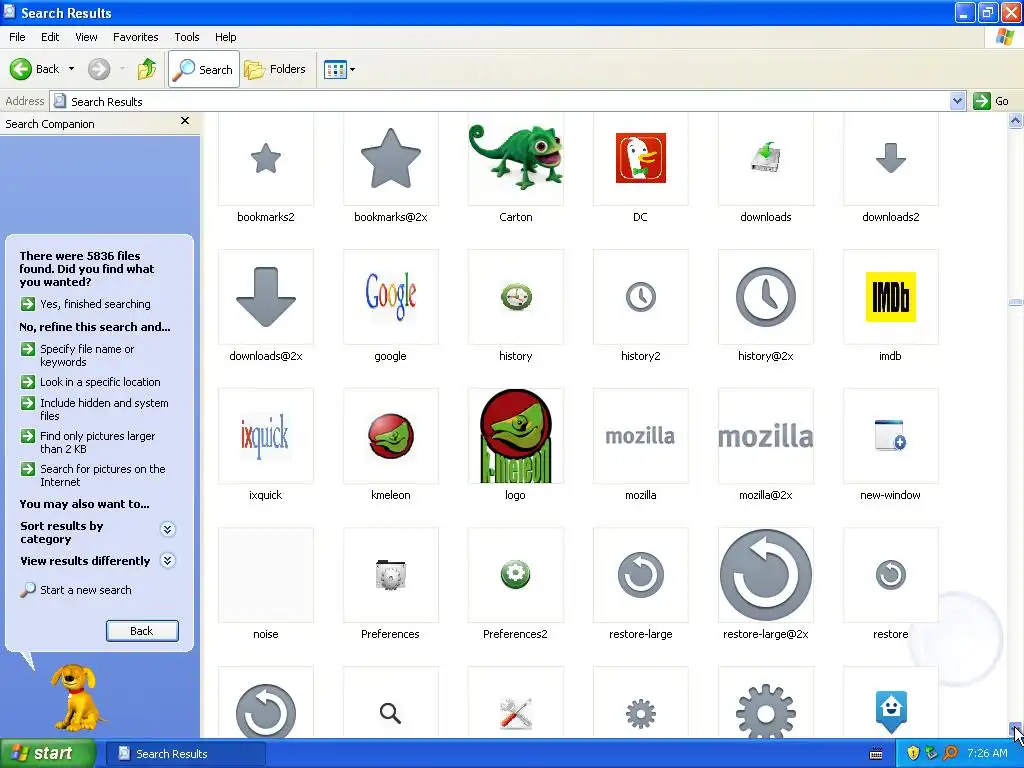Select the K-Meleon logo image file
The height and width of the screenshot is (768, 1024).
(x=516, y=436)
